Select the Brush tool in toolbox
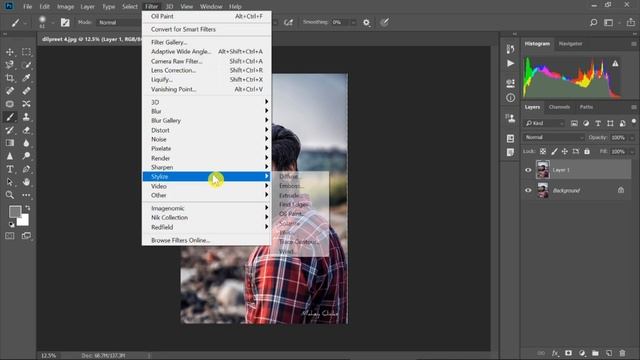 tap(10, 117)
